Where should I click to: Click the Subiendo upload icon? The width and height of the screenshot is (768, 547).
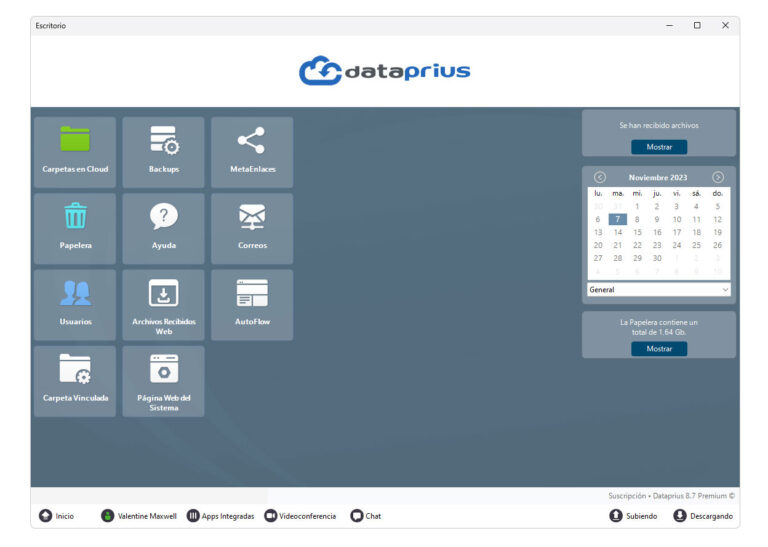616,516
